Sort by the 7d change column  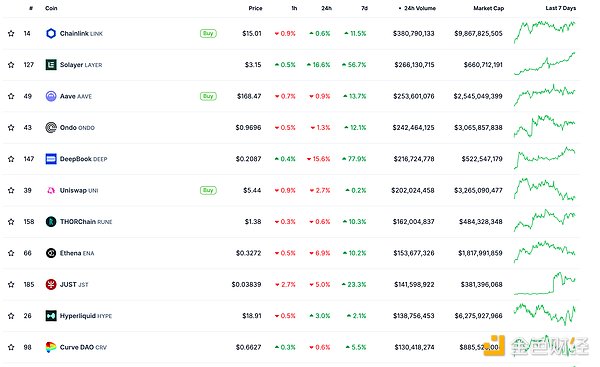point(364,8)
